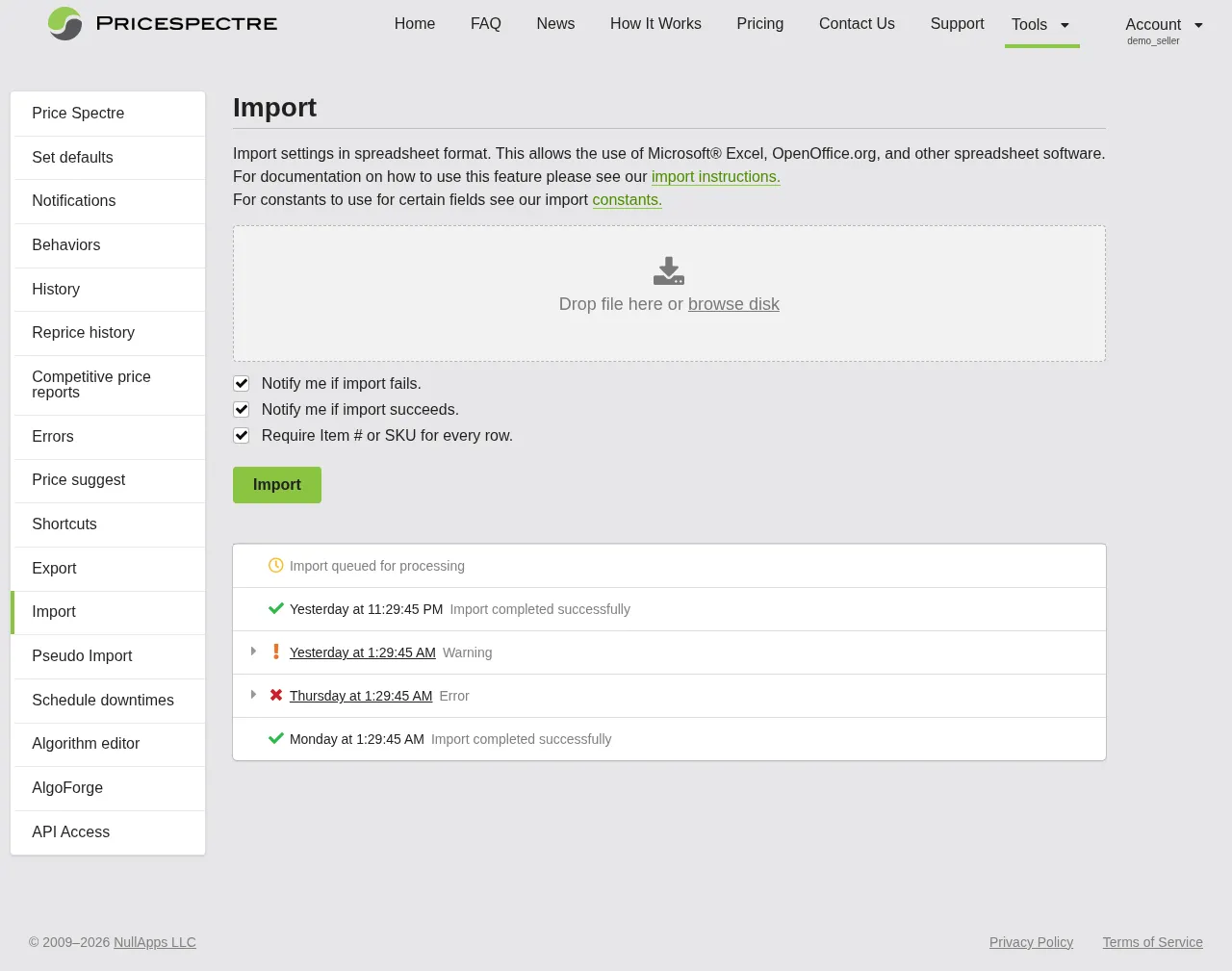Disable Require Item # or SKU for every row
This screenshot has height=971, width=1232.
click(241, 435)
